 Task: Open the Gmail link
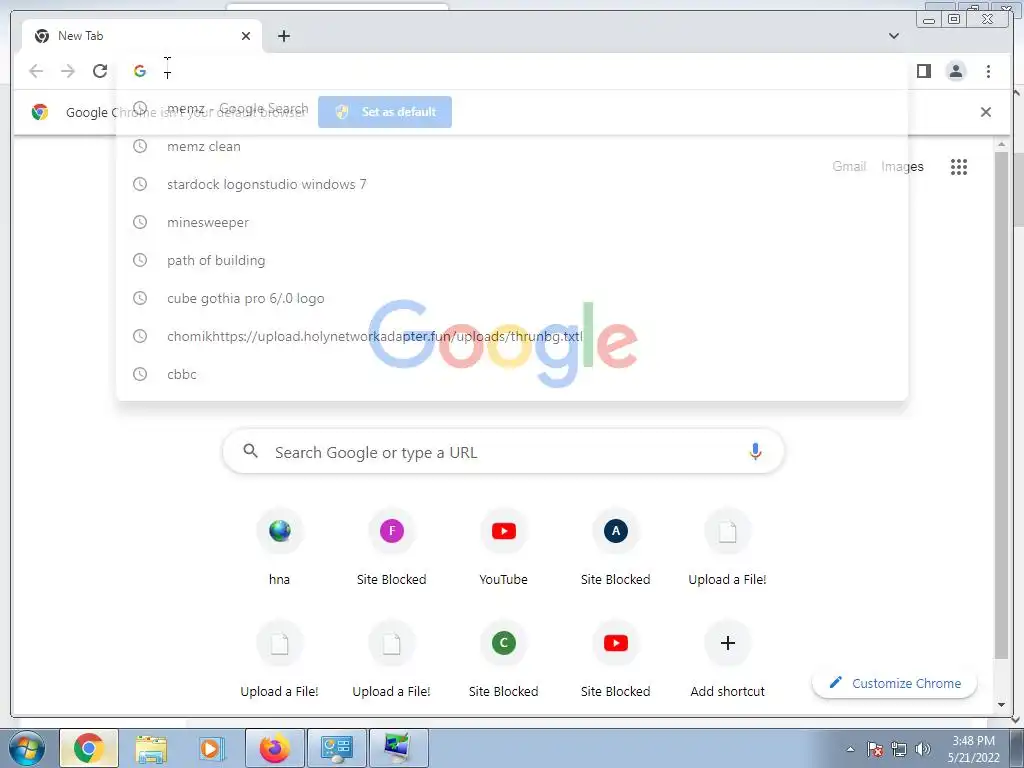[849, 167]
